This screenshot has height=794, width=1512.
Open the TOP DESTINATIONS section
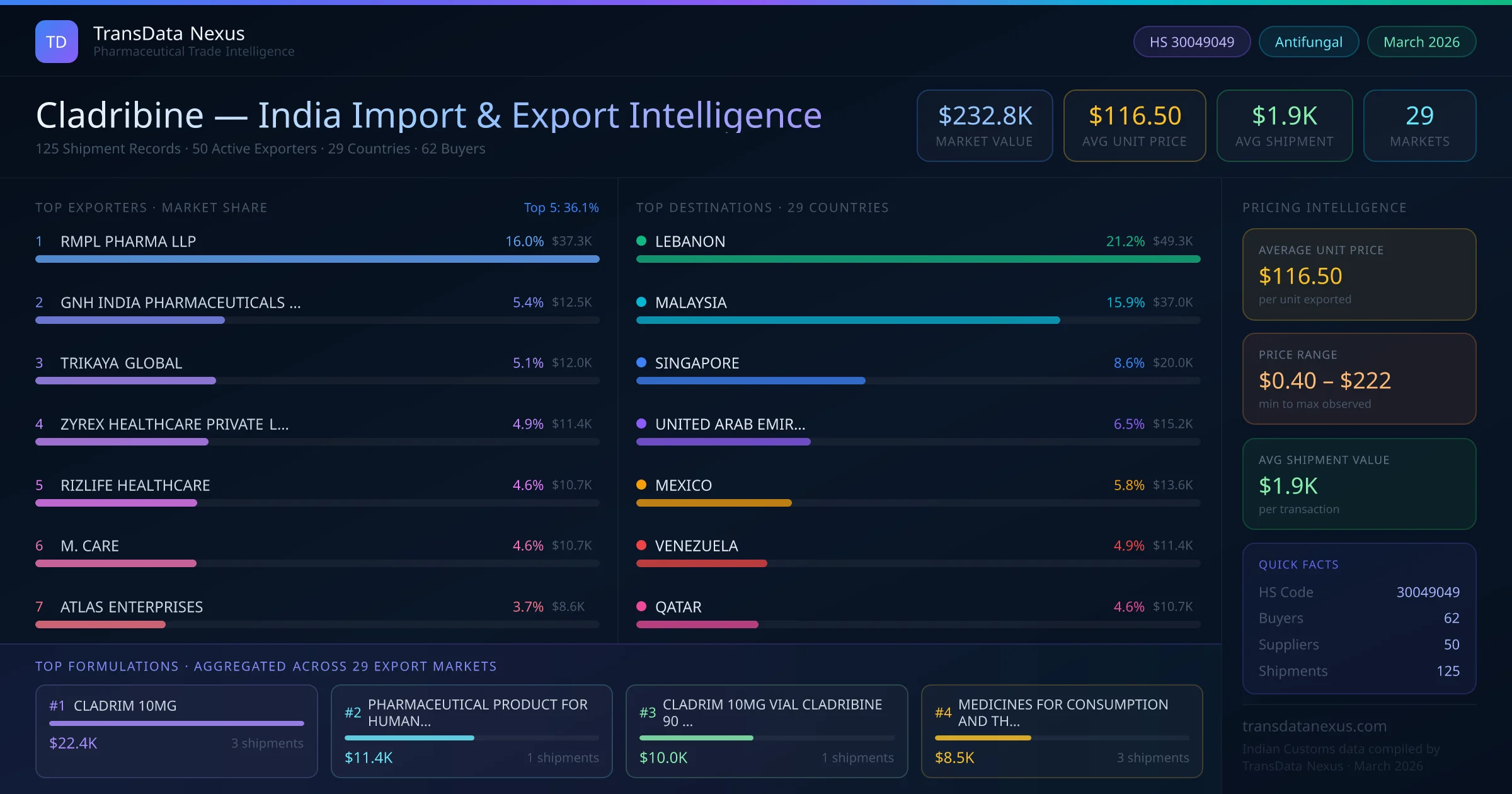click(762, 207)
